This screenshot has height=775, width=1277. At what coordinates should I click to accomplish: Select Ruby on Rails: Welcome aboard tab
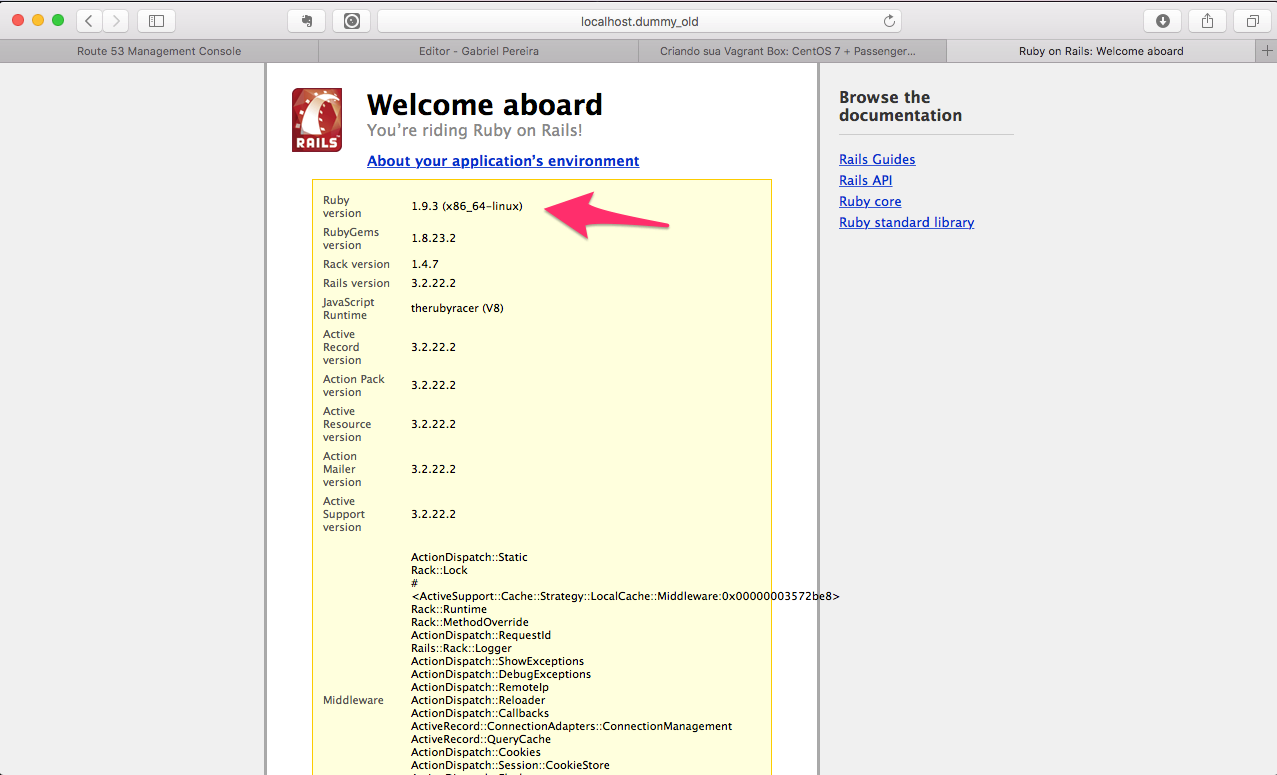(1101, 51)
